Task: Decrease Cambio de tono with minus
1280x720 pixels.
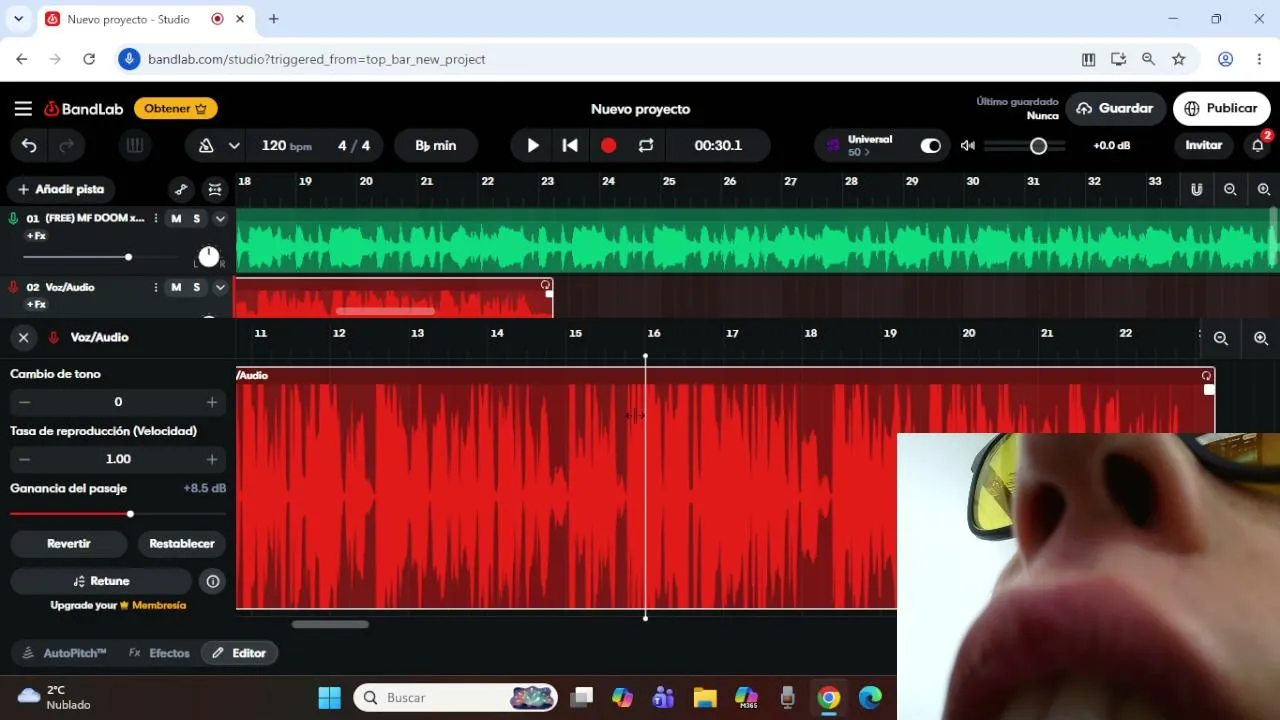Action: (x=25, y=402)
